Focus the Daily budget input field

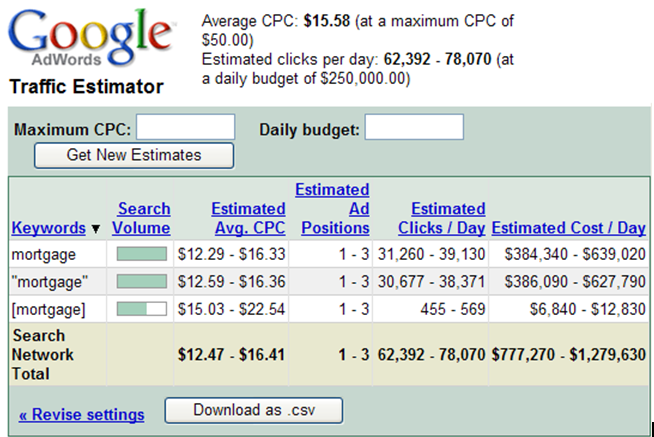[414, 127]
